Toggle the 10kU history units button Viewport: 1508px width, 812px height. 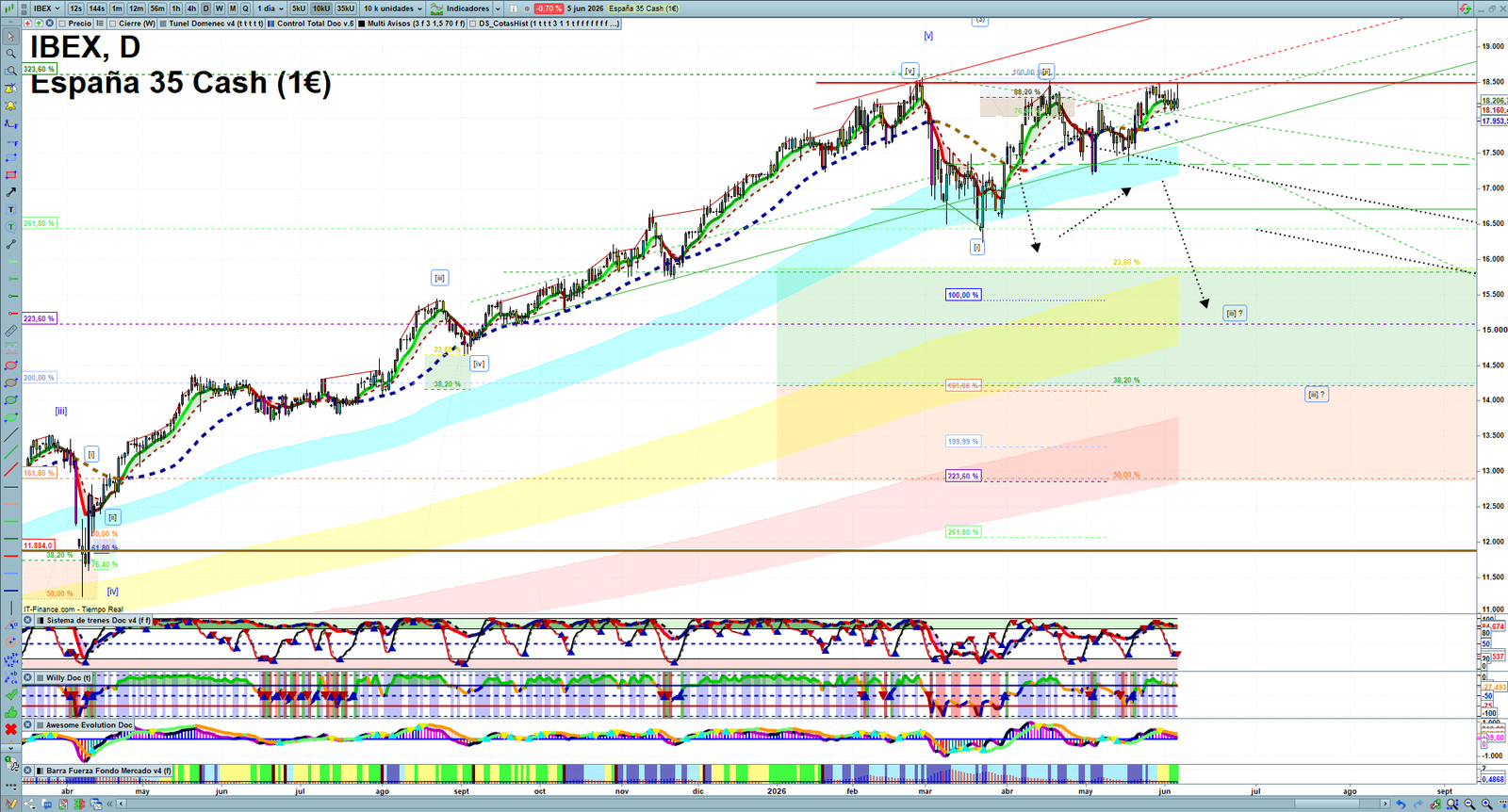tap(321, 8)
